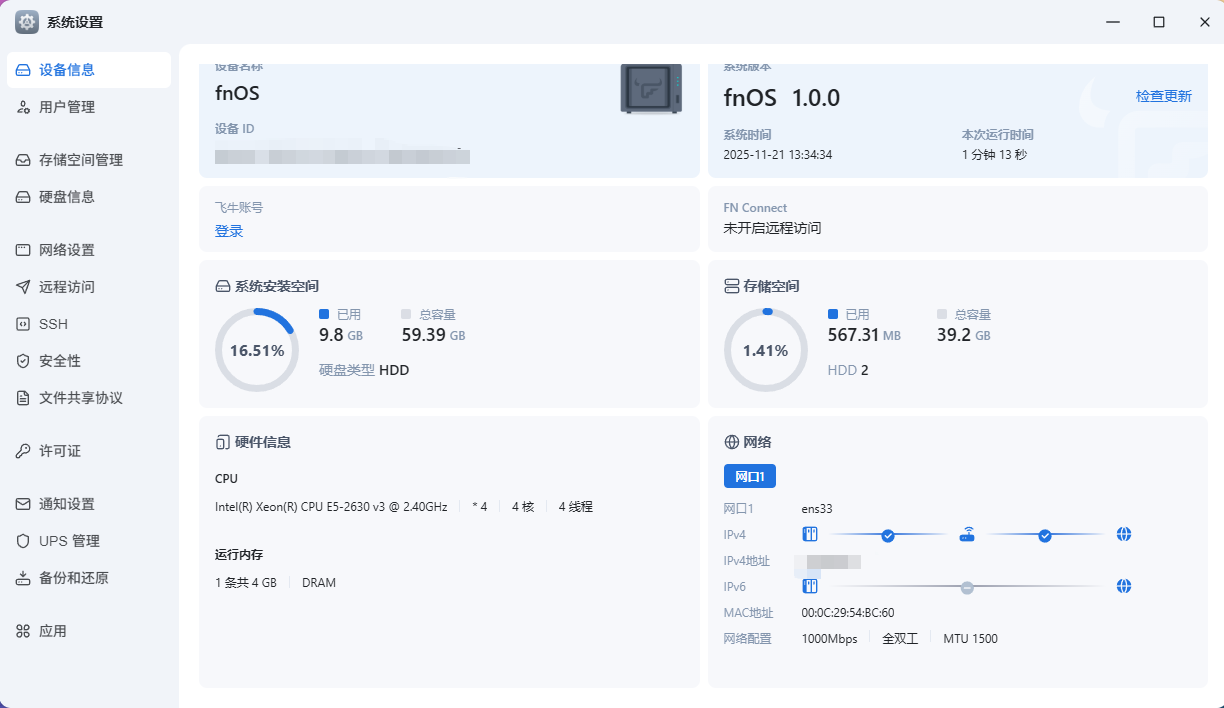Click the 1.41% storage usage ring
Viewport: 1224px width, 708px height.
click(x=765, y=350)
